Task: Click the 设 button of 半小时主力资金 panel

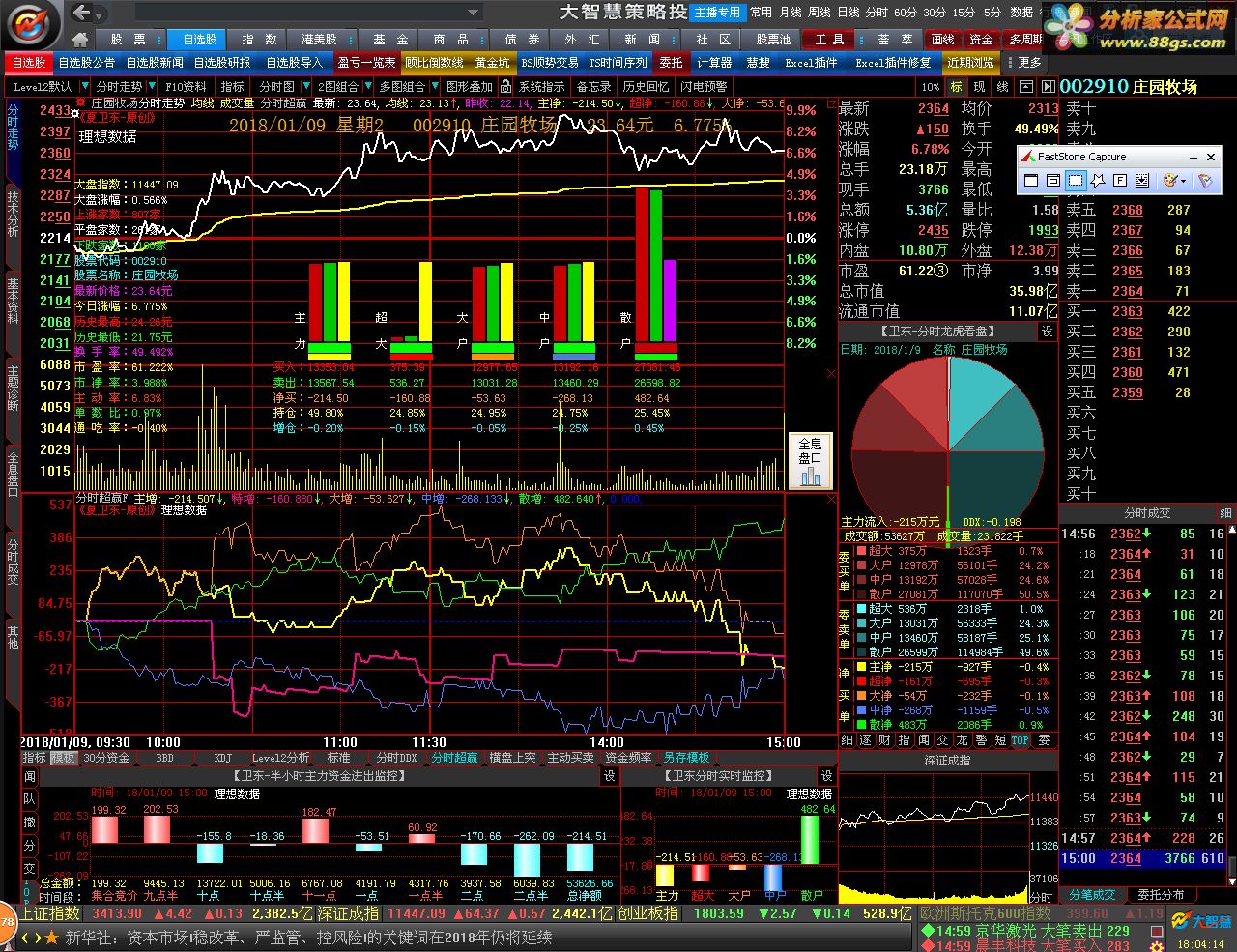Action: [610, 775]
